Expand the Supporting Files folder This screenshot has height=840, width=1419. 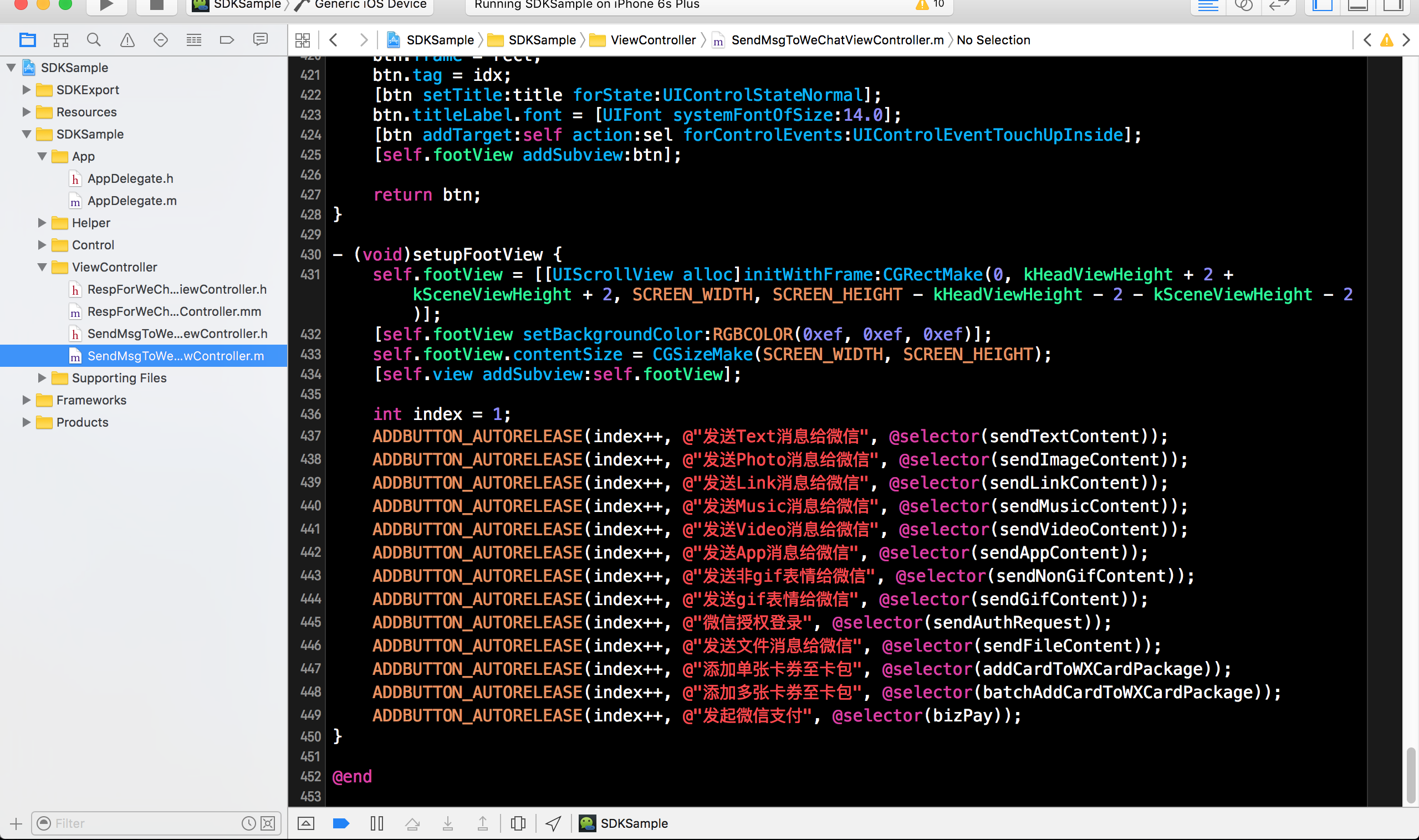[42, 377]
